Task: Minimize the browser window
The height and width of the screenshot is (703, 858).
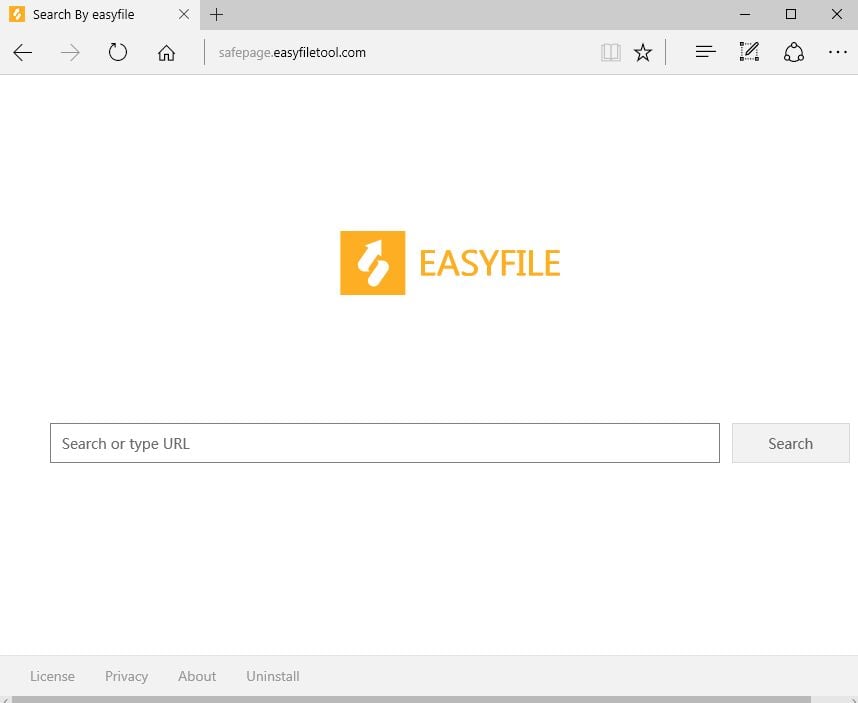Action: (x=745, y=14)
